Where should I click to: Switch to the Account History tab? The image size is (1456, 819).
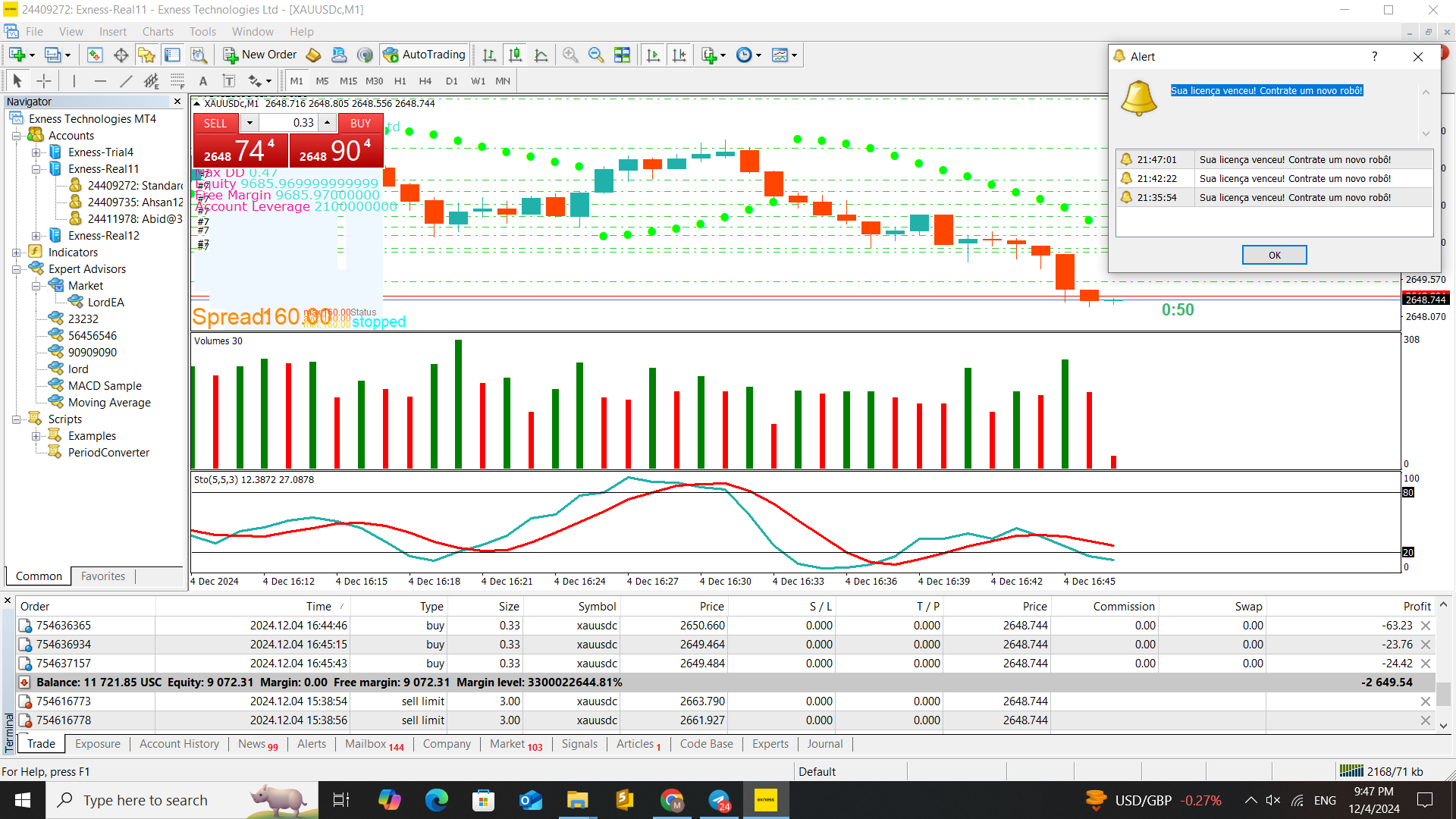(x=179, y=744)
